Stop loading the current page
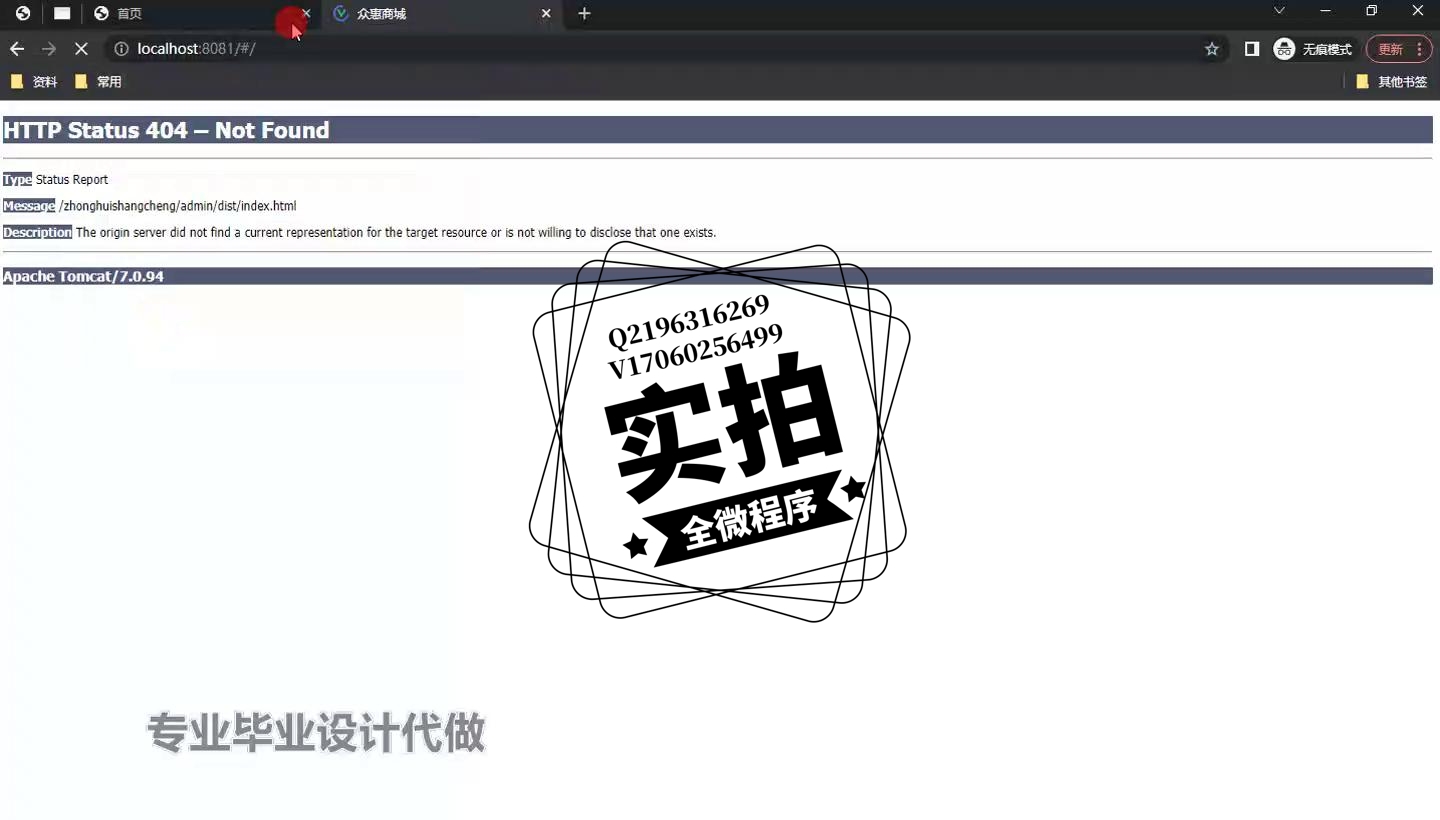 pos(81,49)
